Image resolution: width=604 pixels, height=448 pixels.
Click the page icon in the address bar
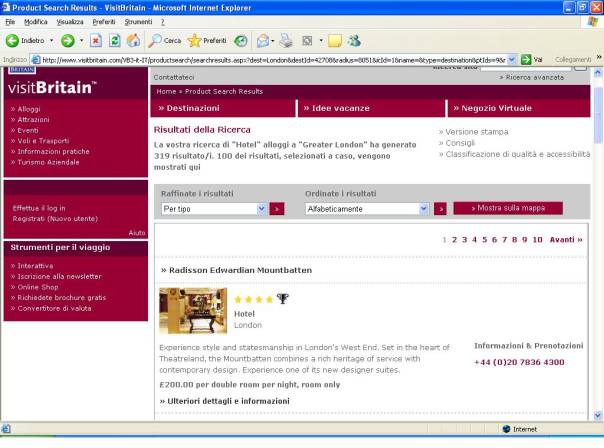[x=36, y=60]
